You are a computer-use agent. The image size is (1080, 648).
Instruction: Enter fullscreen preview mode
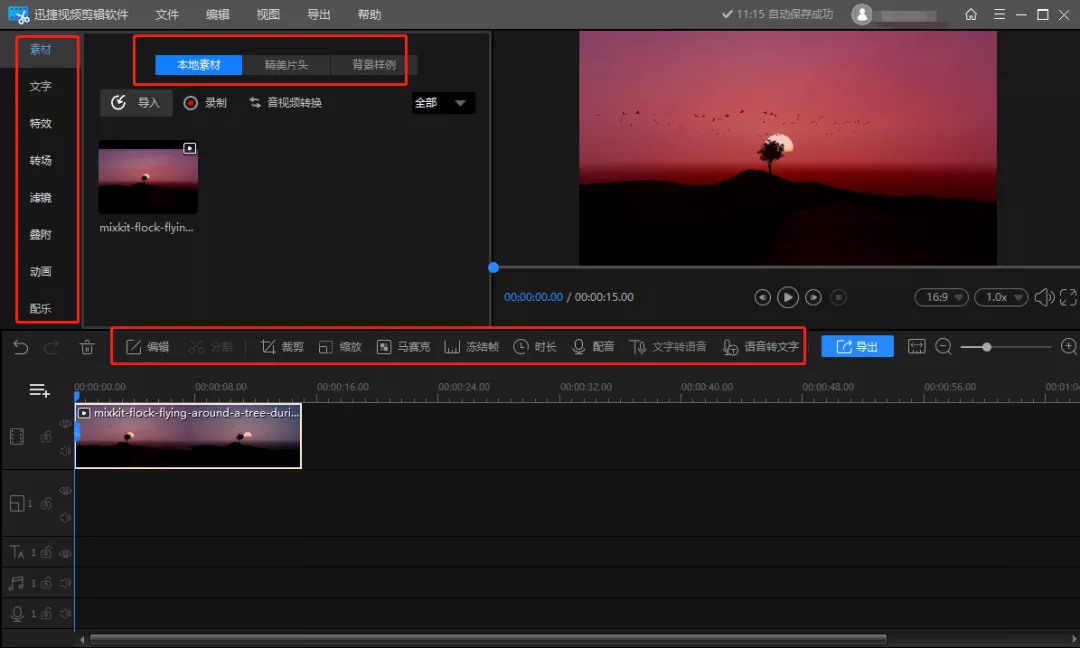coord(1067,297)
